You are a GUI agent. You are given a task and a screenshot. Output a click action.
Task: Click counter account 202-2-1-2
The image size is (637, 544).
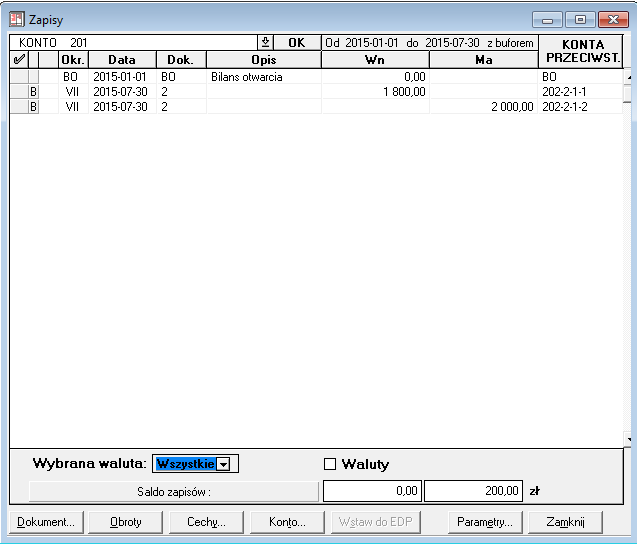click(x=580, y=107)
